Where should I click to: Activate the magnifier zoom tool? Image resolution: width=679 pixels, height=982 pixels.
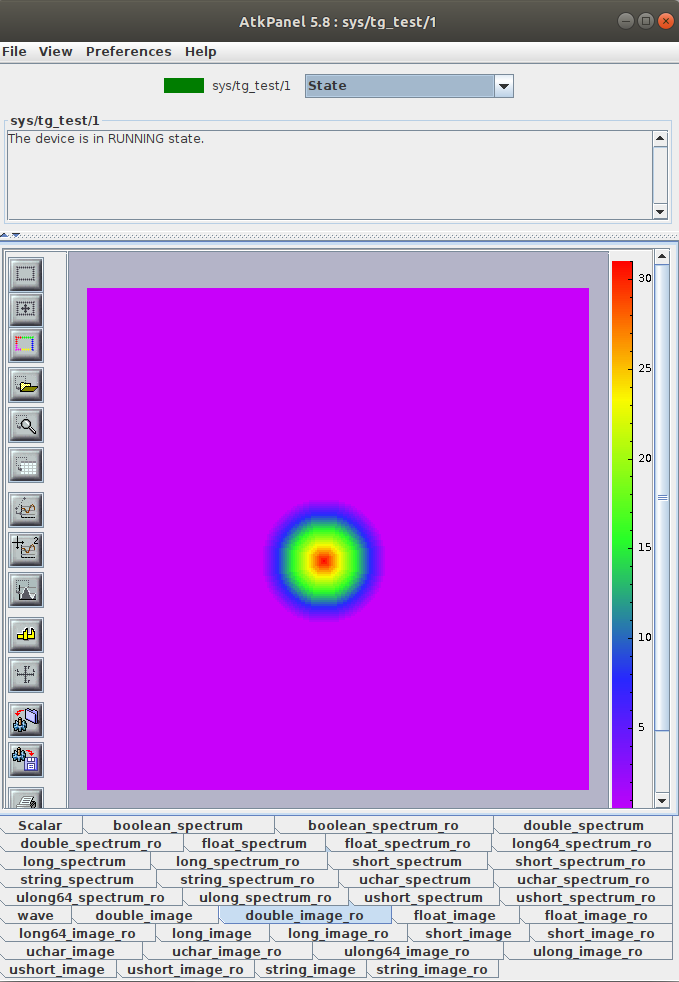tap(26, 425)
